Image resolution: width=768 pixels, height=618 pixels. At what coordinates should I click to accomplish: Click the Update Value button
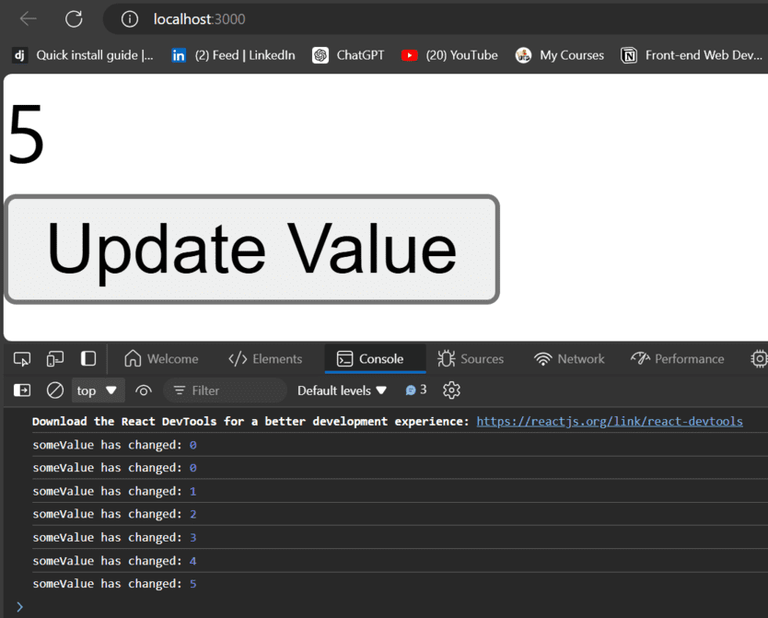[252, 249]
